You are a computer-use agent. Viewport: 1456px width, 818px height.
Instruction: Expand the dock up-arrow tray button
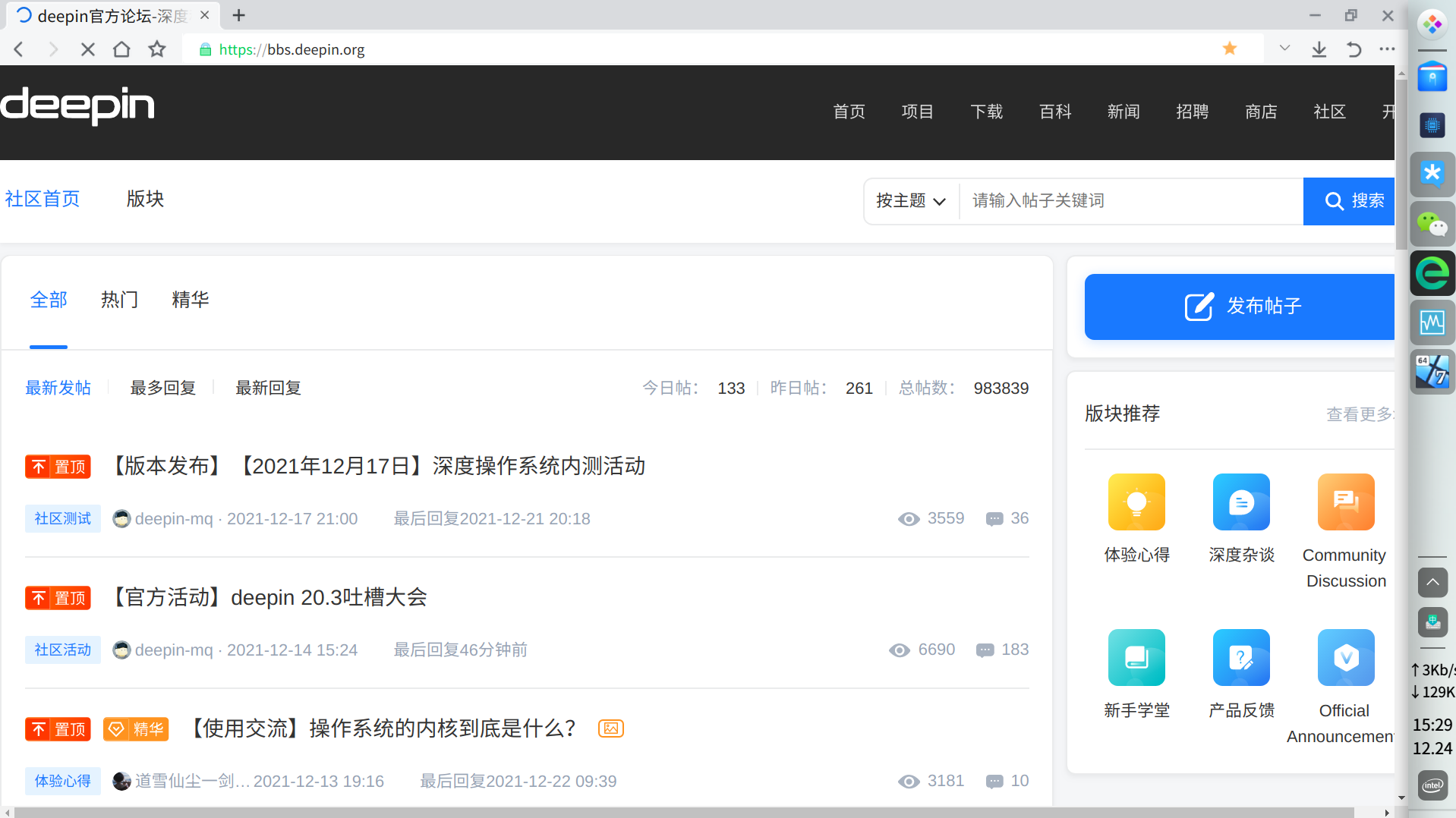pyautogui.click(x=1432, y=583)
